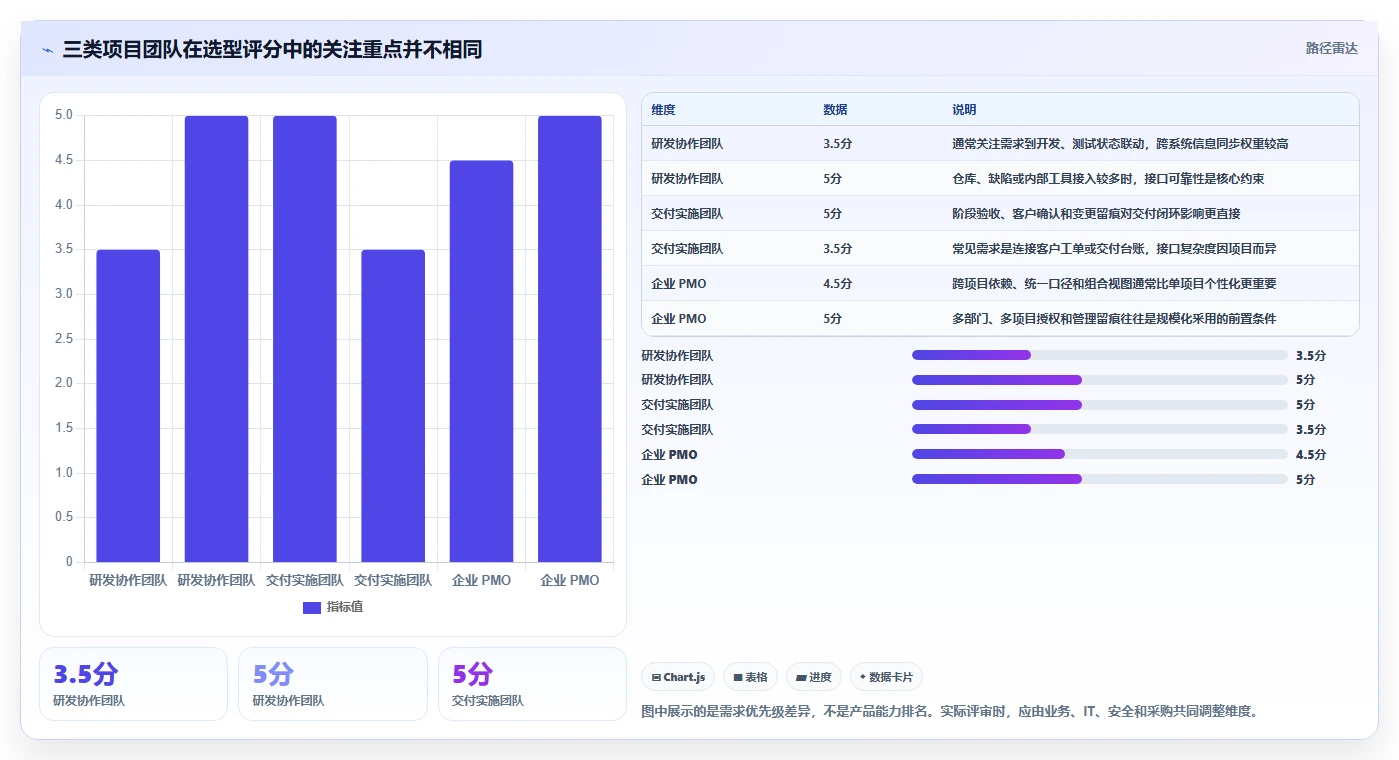Image resolution: width=1399 pixels, height=760 pixels.
Task: Click the lightning icon before the title
Action: click(47, 50)
